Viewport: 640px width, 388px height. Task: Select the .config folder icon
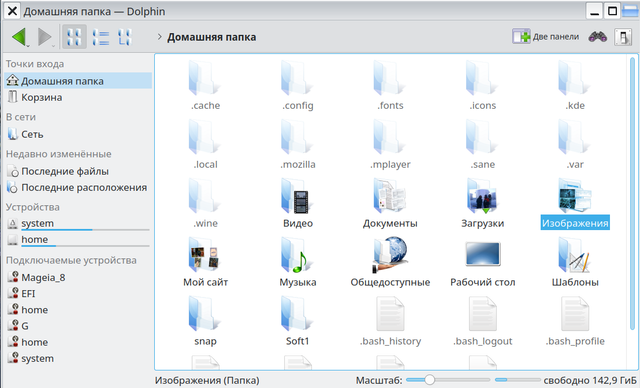click(x=297, y=78)
